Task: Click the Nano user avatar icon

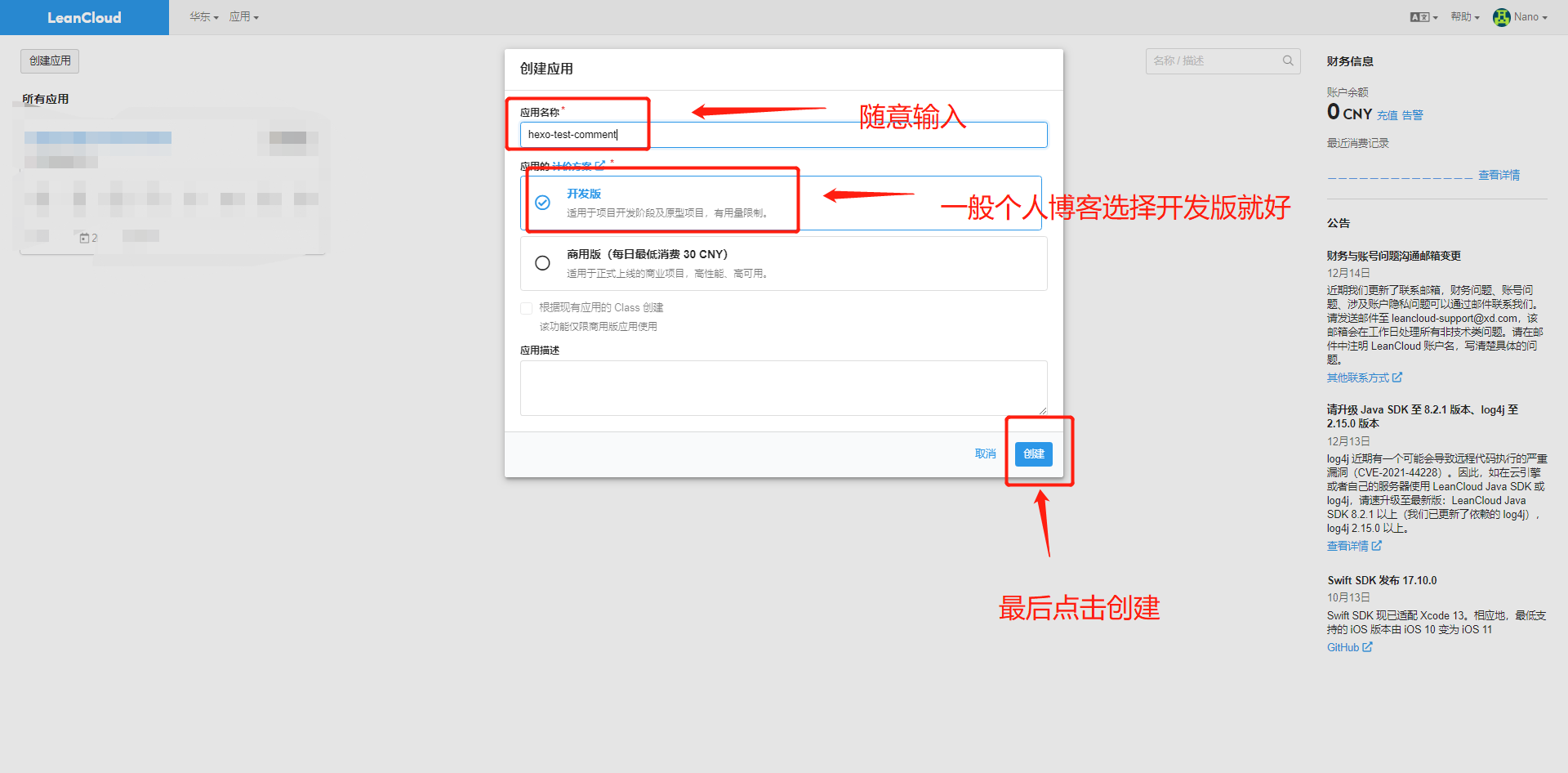Action: tap(1502, 17)
